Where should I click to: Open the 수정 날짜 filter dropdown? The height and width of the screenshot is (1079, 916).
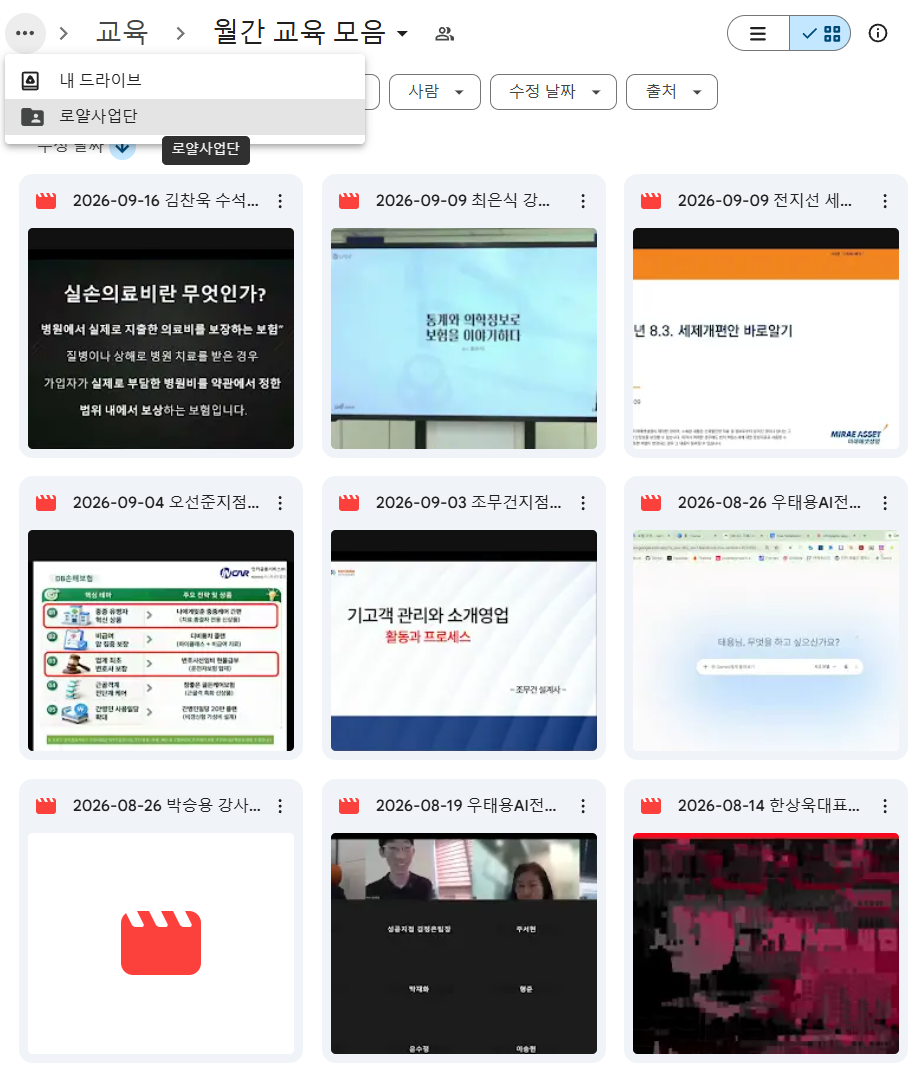553,92
